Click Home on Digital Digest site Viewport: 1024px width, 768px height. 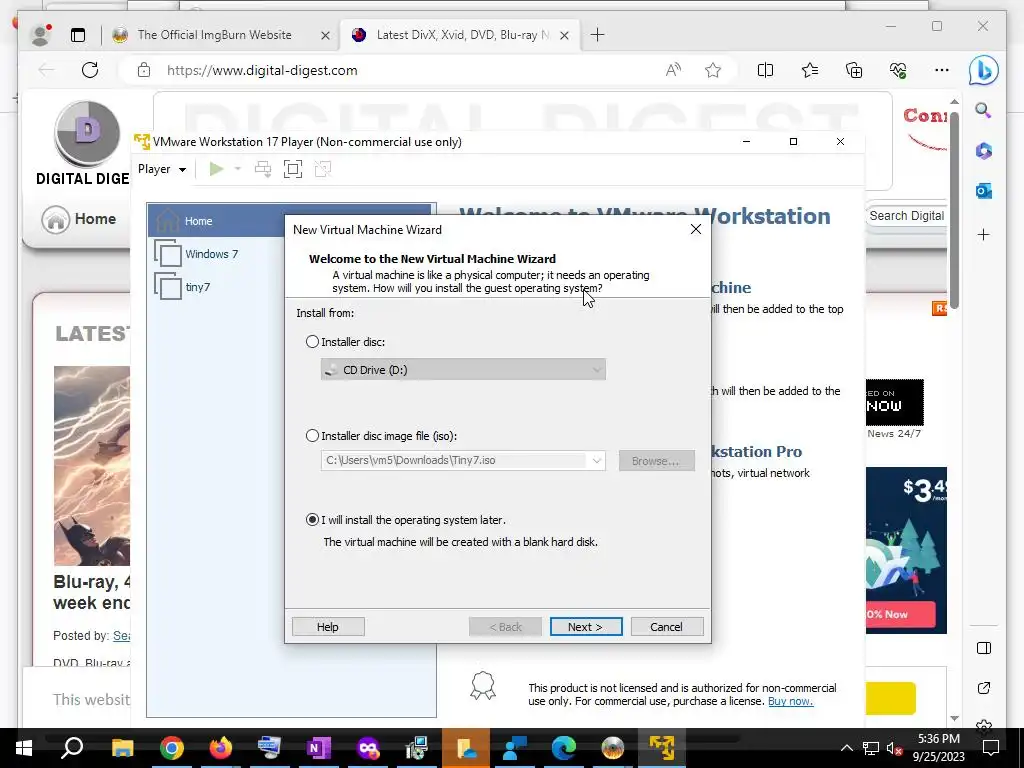[79, 219]
